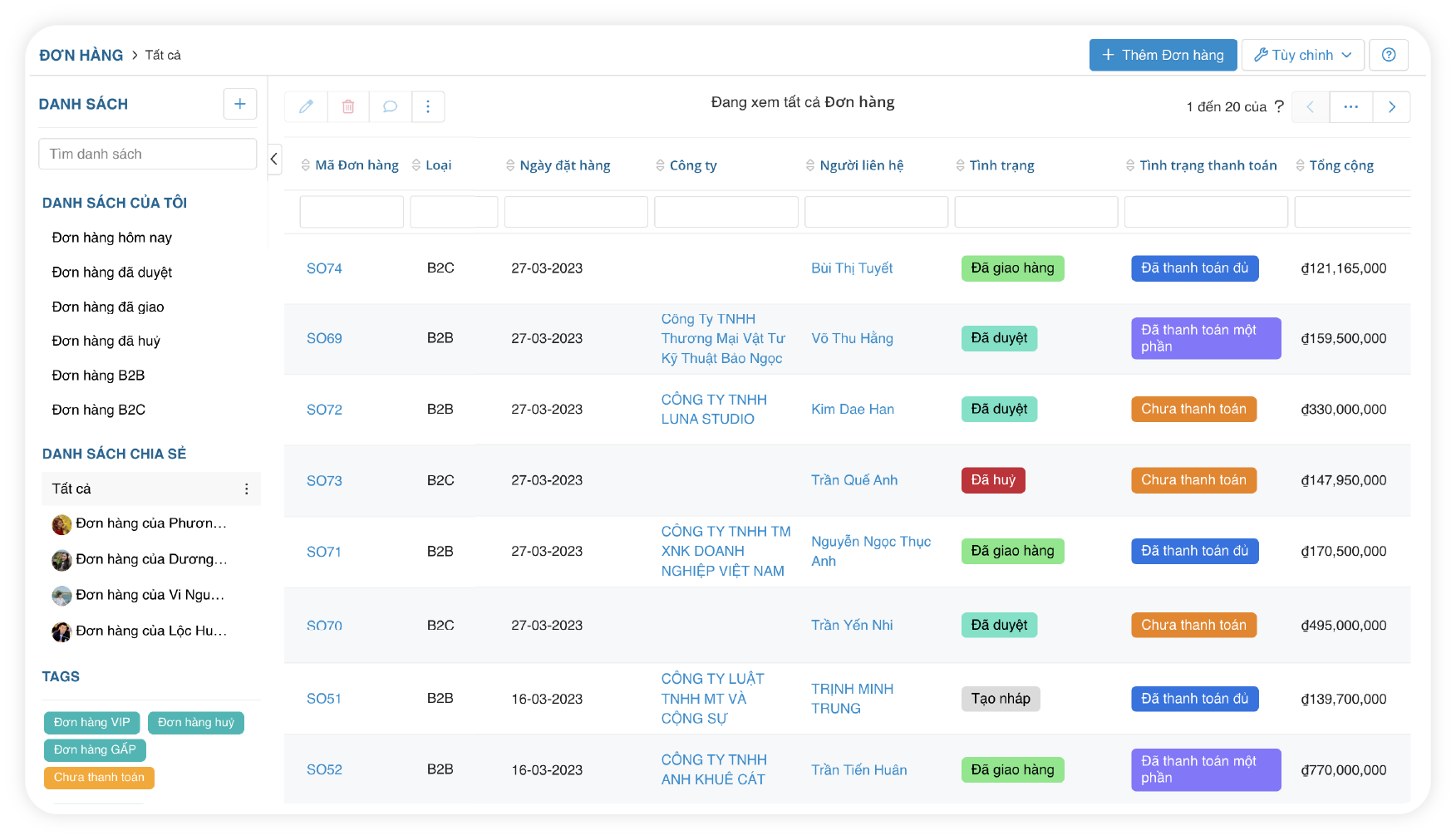Viewport: 1456px width, 840px height.
Task: Click the trash delete icon
Action: tap(348, 106)
